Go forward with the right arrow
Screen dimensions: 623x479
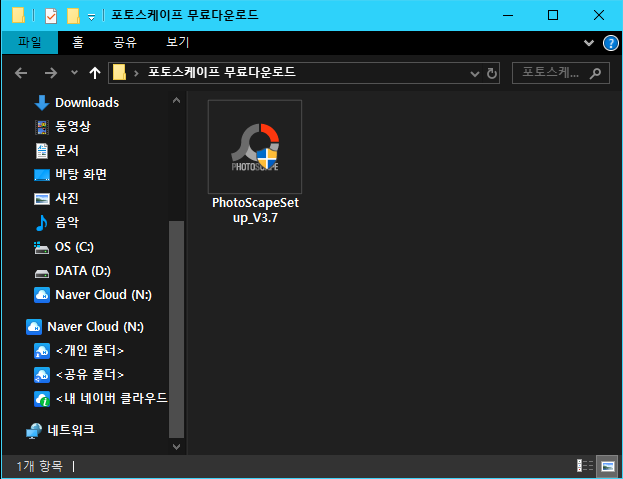[51, 73]
